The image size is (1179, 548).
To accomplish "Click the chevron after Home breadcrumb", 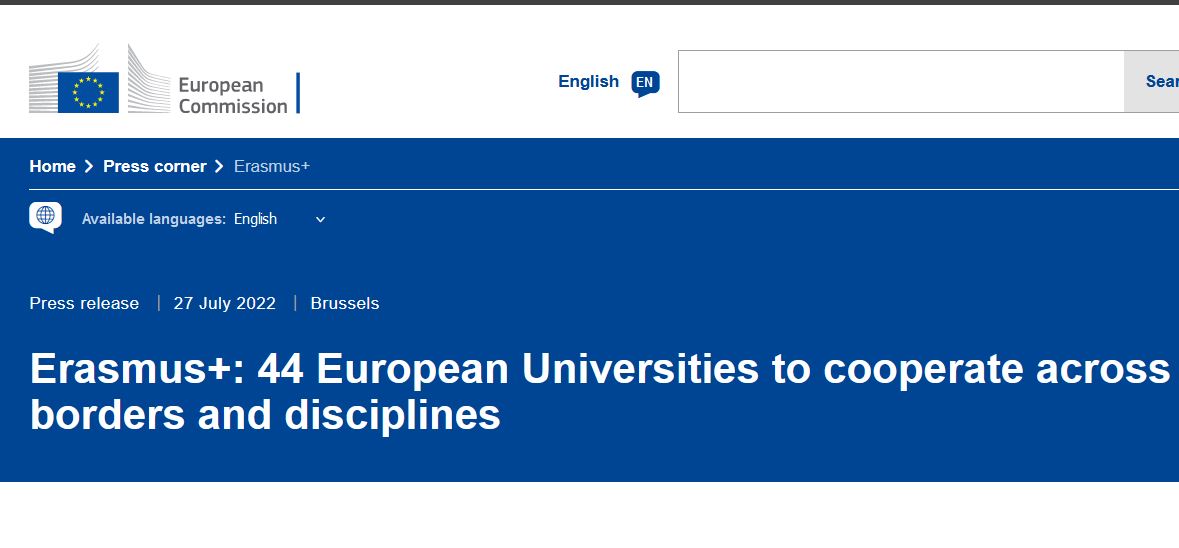I will (x=89, y=167).
